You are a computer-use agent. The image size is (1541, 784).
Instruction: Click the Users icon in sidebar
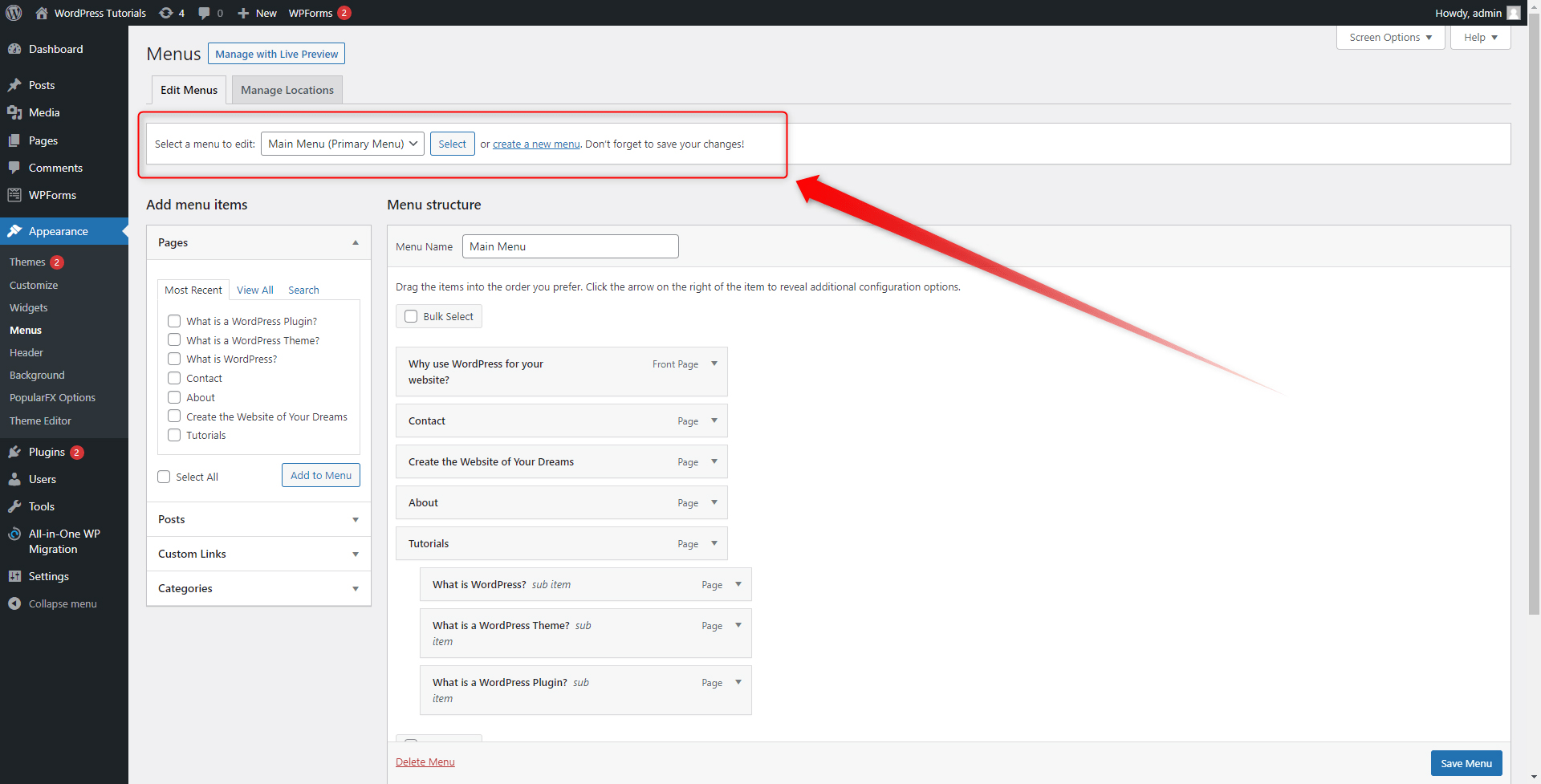point(14,479)
